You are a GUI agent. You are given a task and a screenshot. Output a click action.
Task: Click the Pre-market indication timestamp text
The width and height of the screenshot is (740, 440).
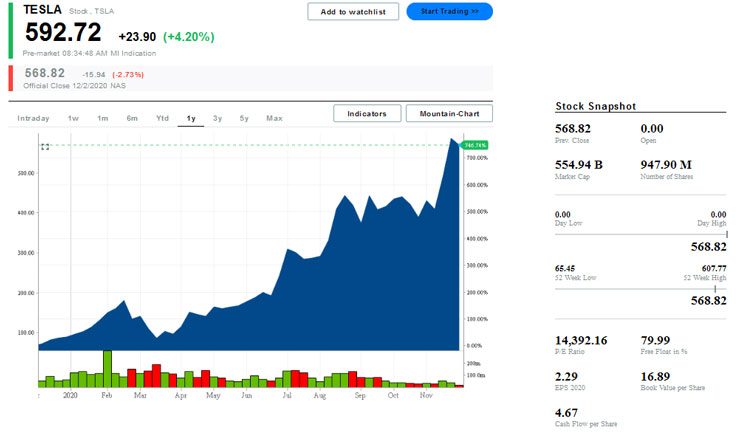[89, 53]
